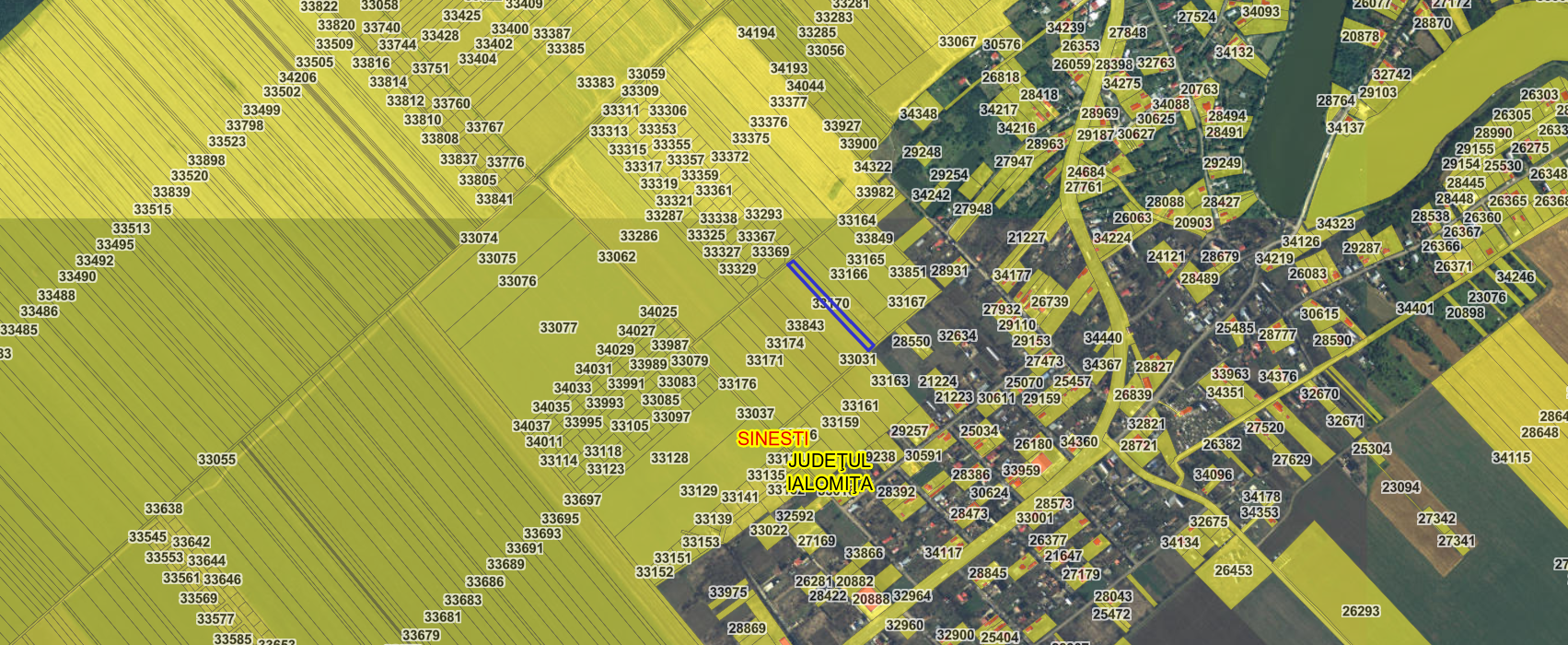This screenshot has width=1568, height=645.
Task: Select parcel 23094 in the field
Action: click(x=1400, y=487)
